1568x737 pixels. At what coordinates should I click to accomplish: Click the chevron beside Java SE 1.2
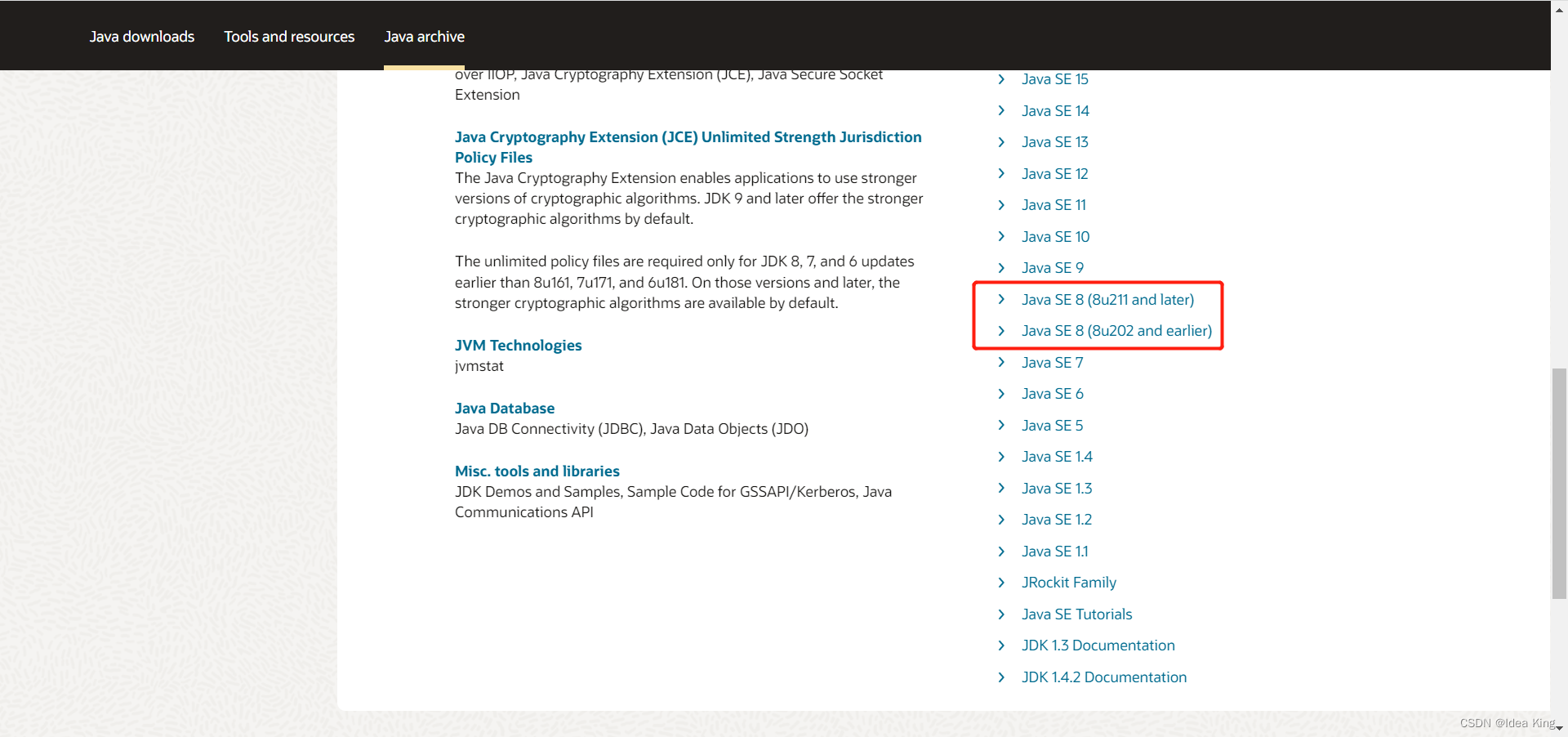tap(1001, 520)
